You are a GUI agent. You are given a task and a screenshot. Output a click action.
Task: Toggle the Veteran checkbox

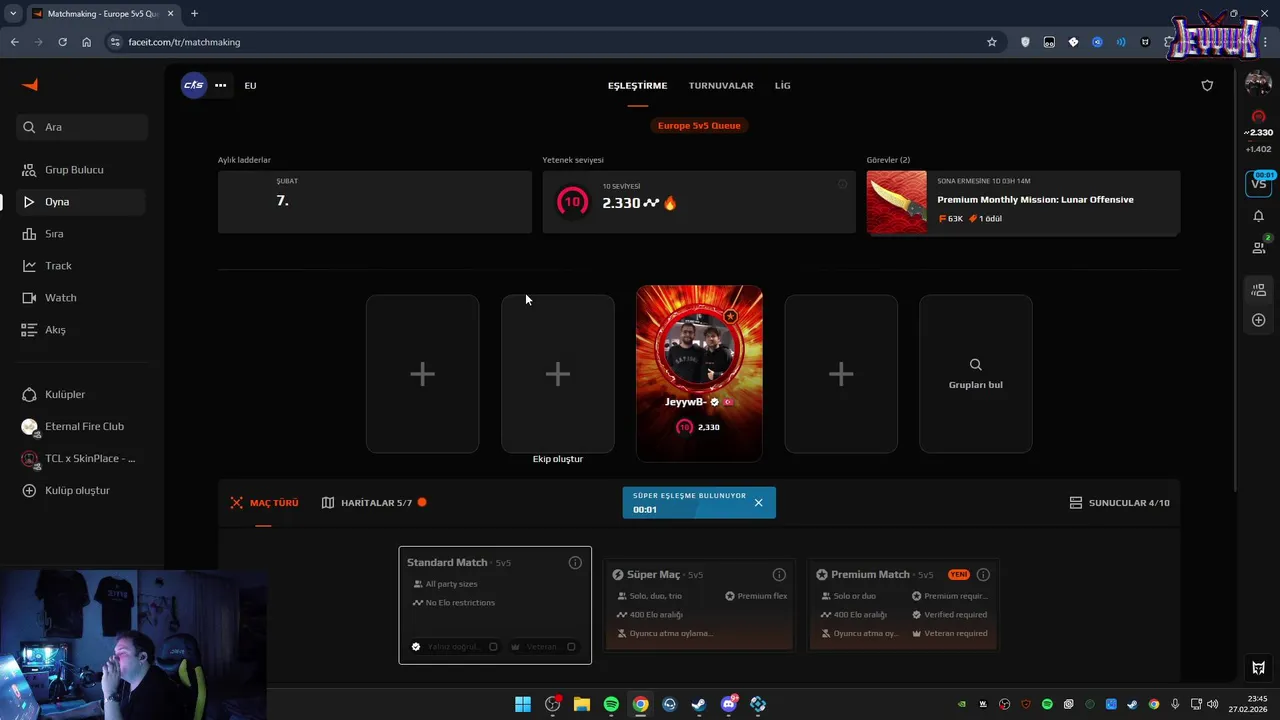(571, 647)
